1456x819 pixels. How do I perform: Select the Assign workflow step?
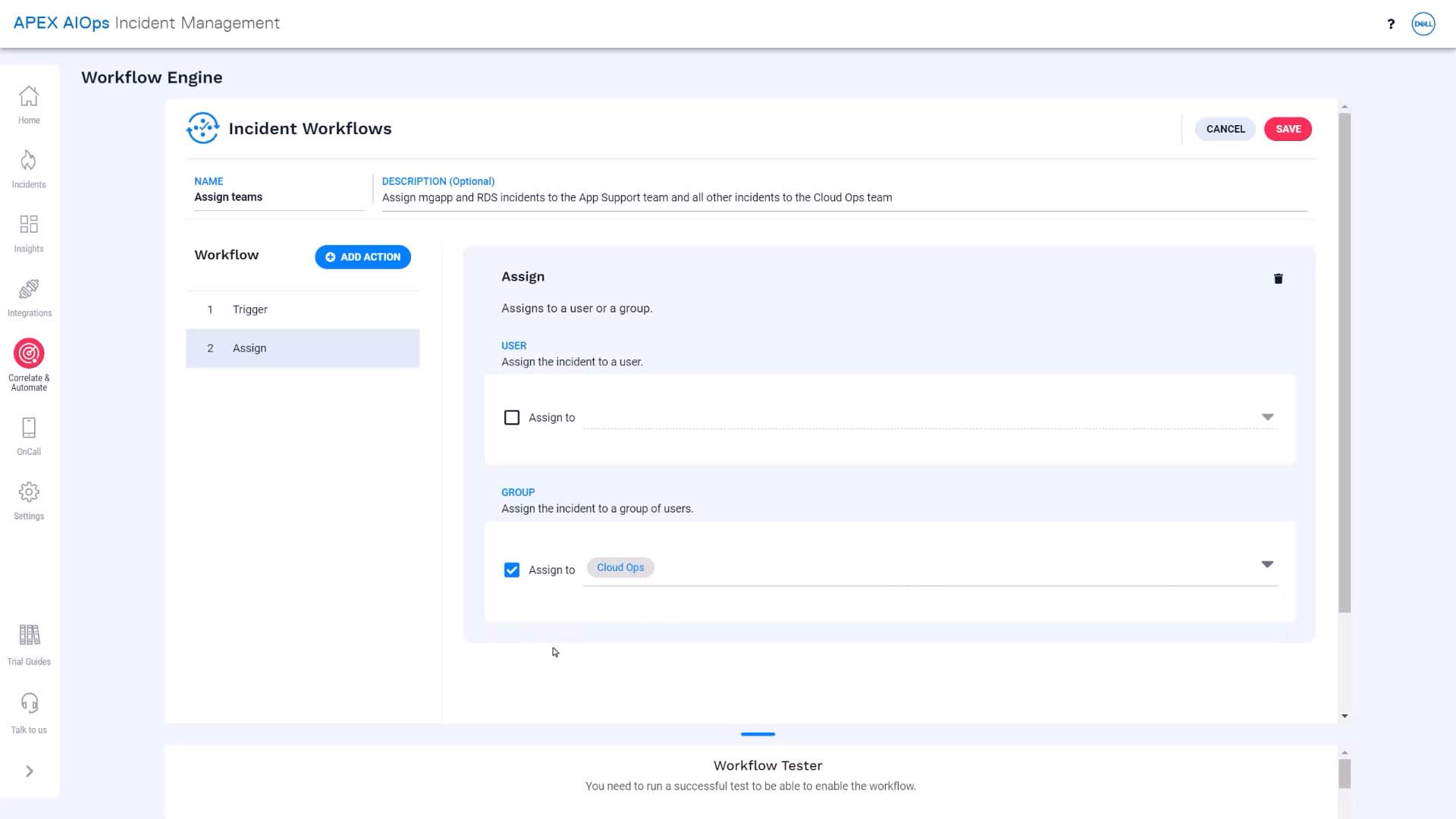coord(303,348)
